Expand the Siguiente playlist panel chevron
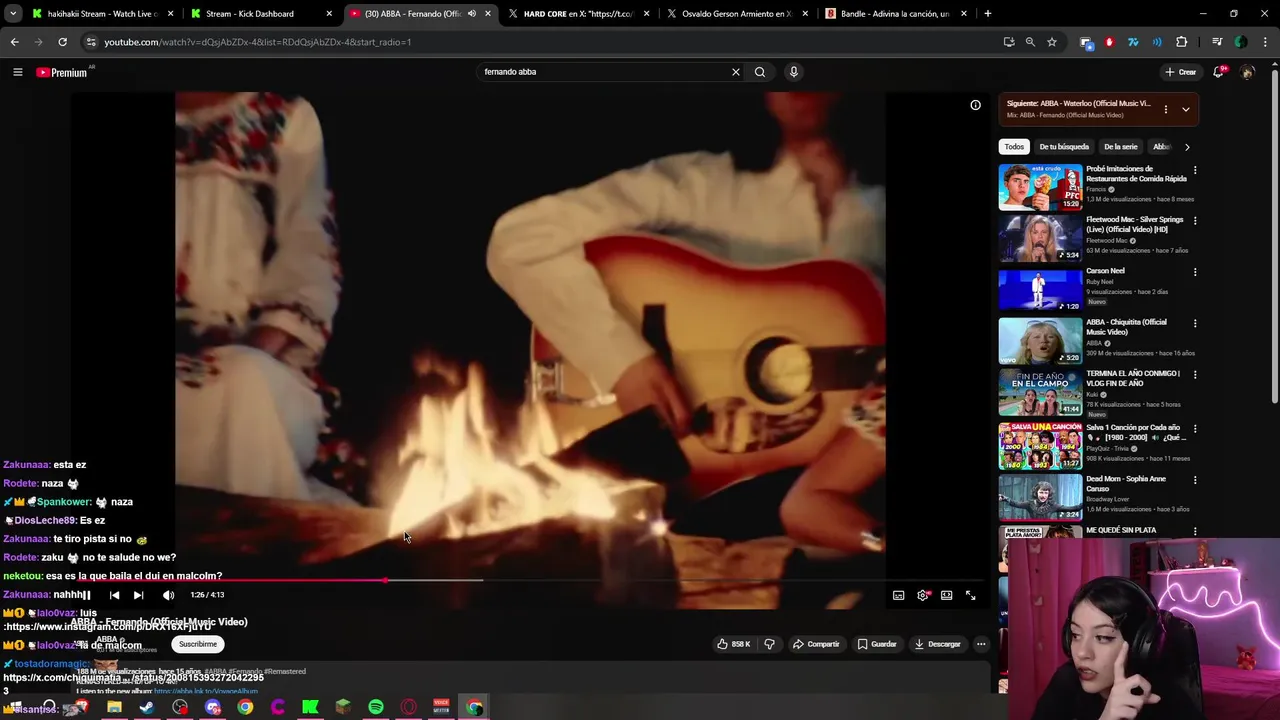Screen dimensions: 1280x720 [1185, 110]
